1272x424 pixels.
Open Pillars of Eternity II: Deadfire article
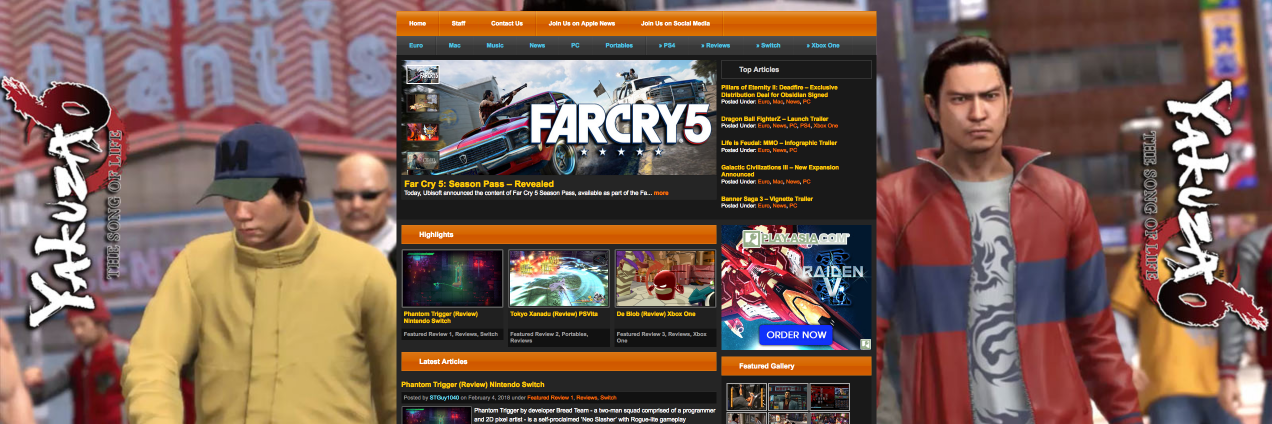coord(779,90)
